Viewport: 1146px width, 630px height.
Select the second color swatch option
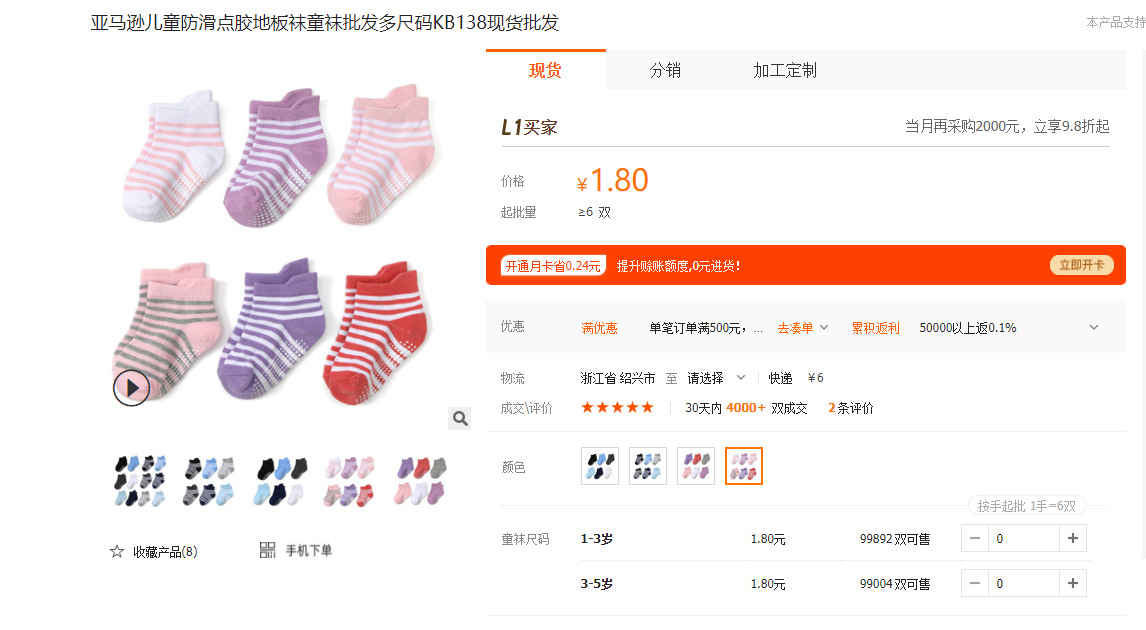click(648, 466)
